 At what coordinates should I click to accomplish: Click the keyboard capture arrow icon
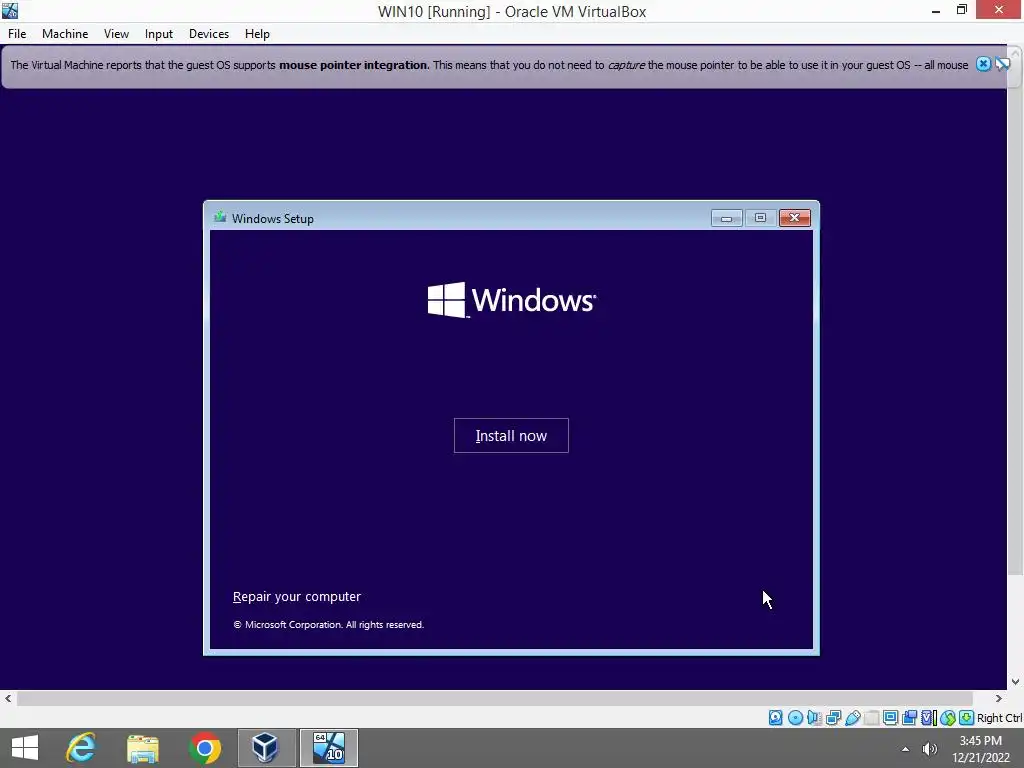tap(967, 718)
